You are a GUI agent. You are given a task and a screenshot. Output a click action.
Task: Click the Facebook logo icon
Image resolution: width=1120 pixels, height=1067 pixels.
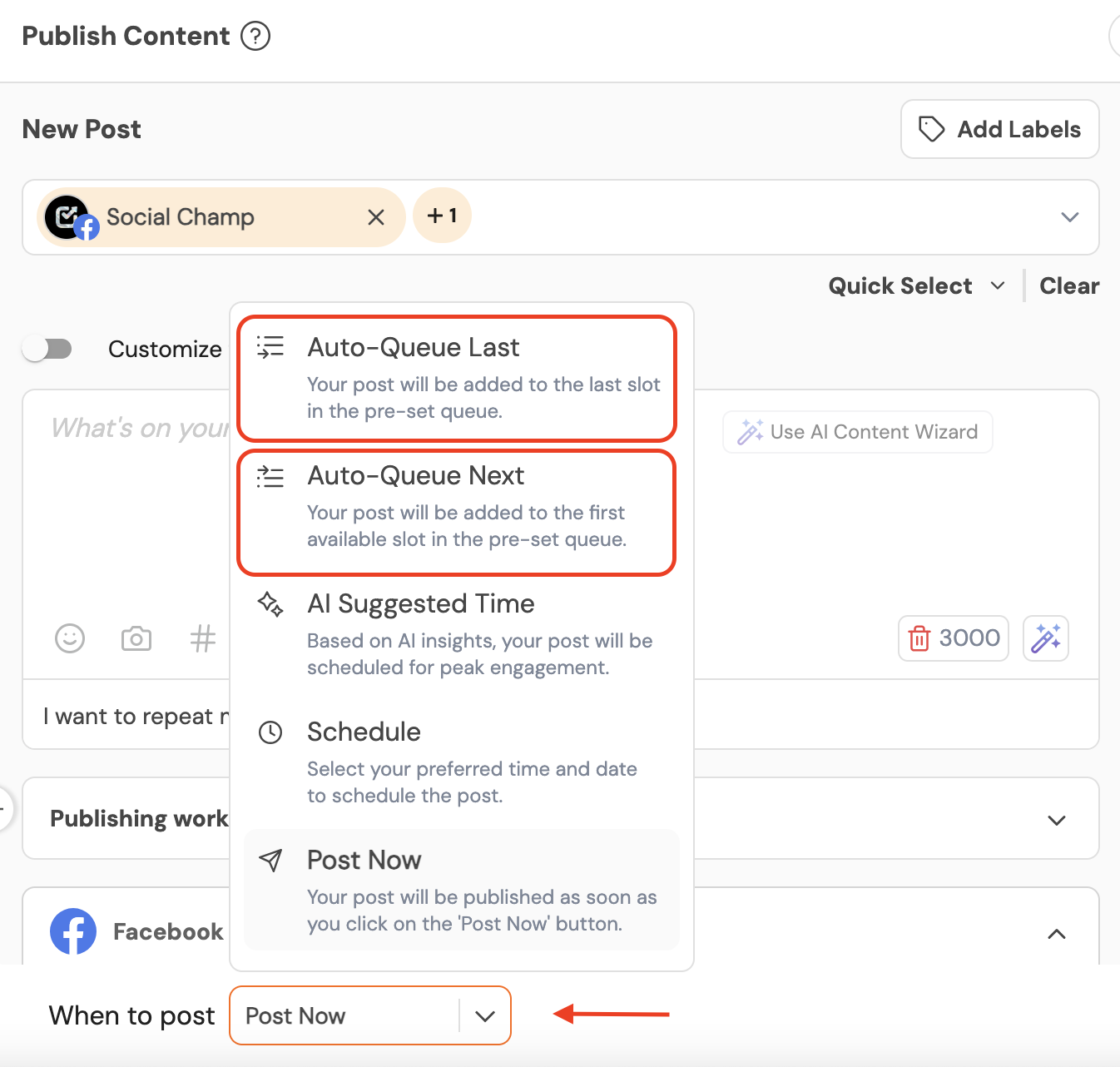click(73, 931)
